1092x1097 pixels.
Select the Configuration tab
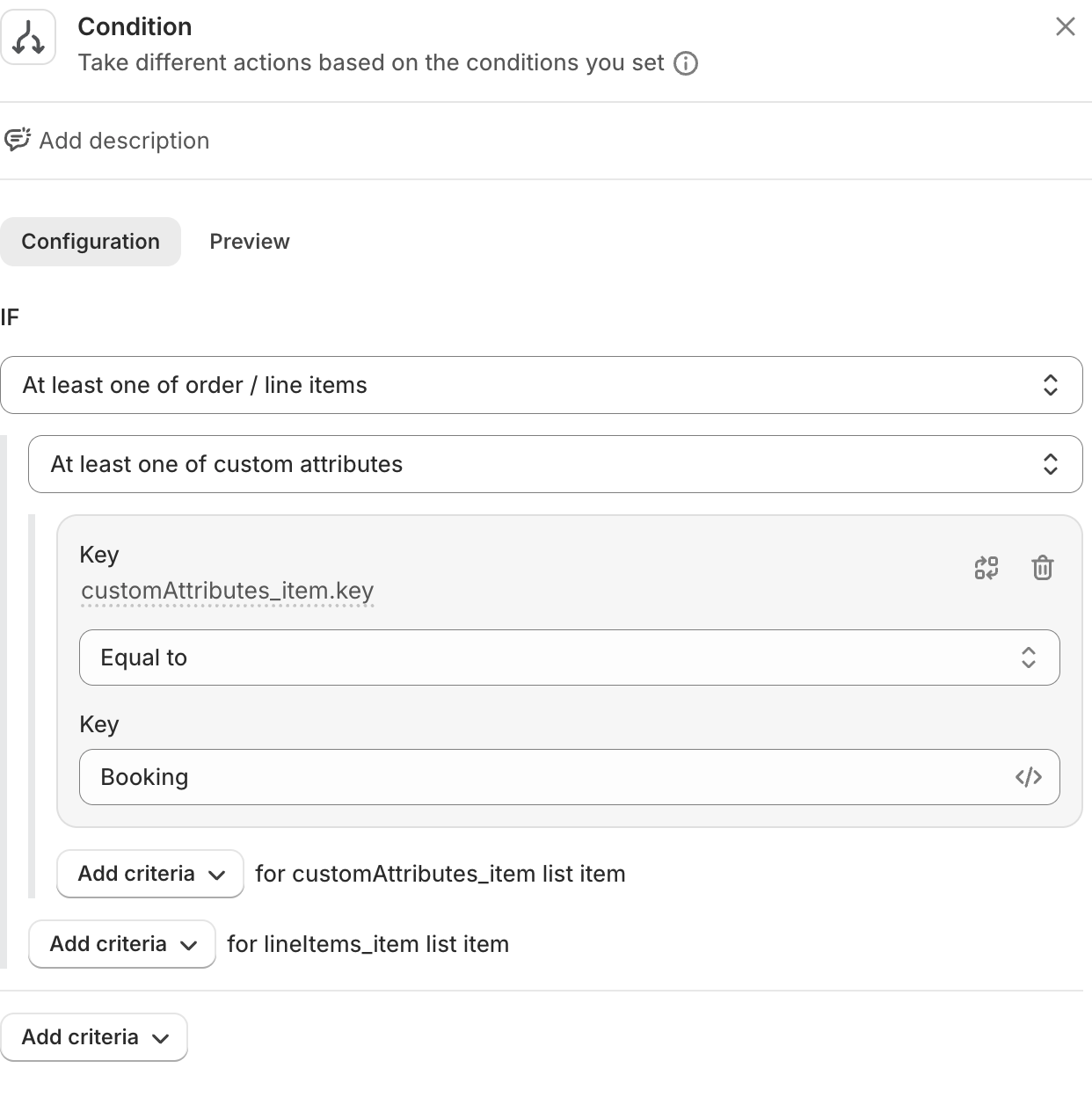click(x=91, y=242)
